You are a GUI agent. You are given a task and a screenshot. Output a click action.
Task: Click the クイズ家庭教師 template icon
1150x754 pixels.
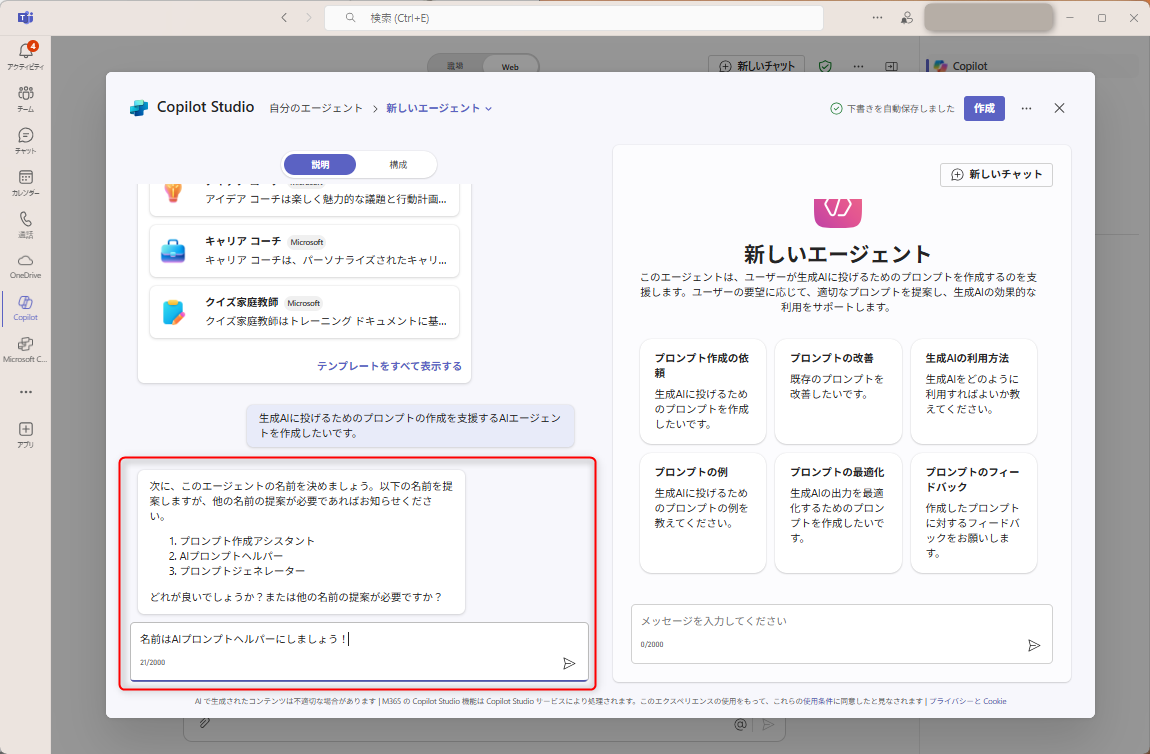tap(173, 312)
